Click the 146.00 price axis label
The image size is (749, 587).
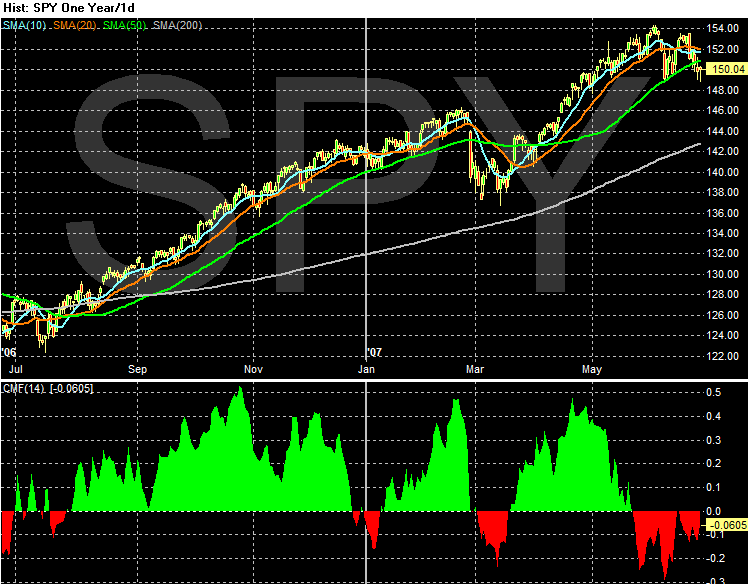[725, 111]
